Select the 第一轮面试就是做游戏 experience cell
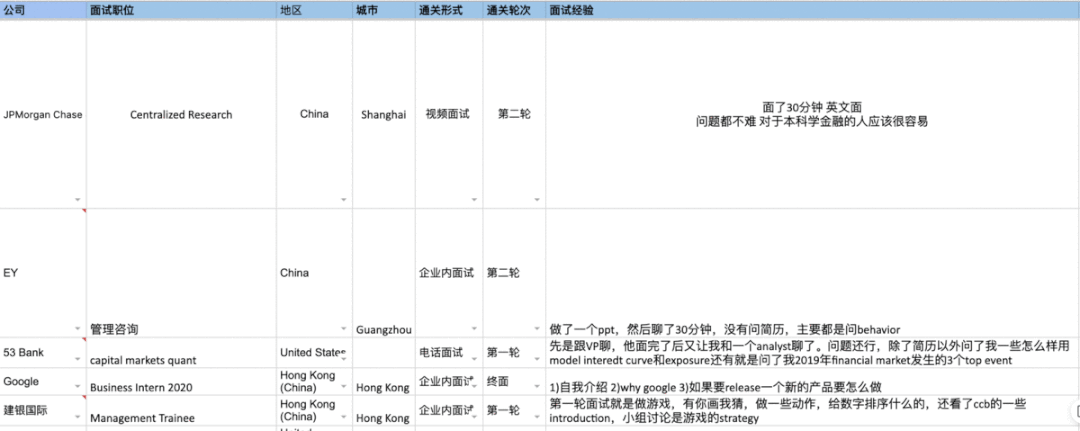This screenshot has width=1080, height=431. (x=813, y=411)
